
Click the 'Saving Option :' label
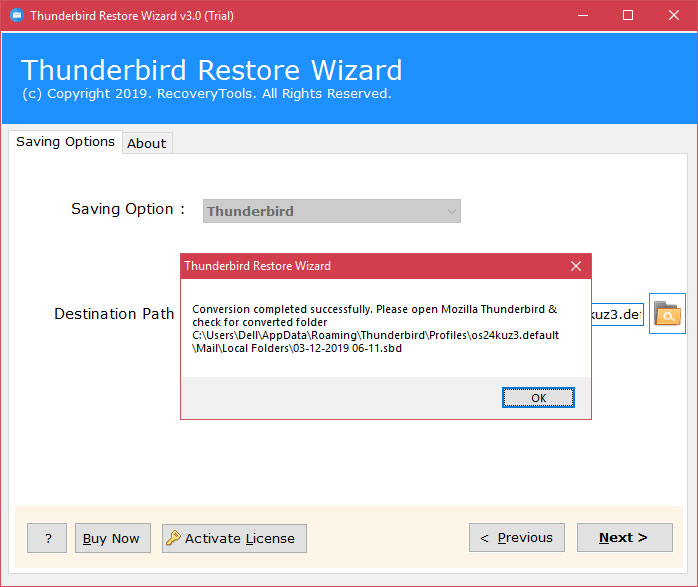128,209
